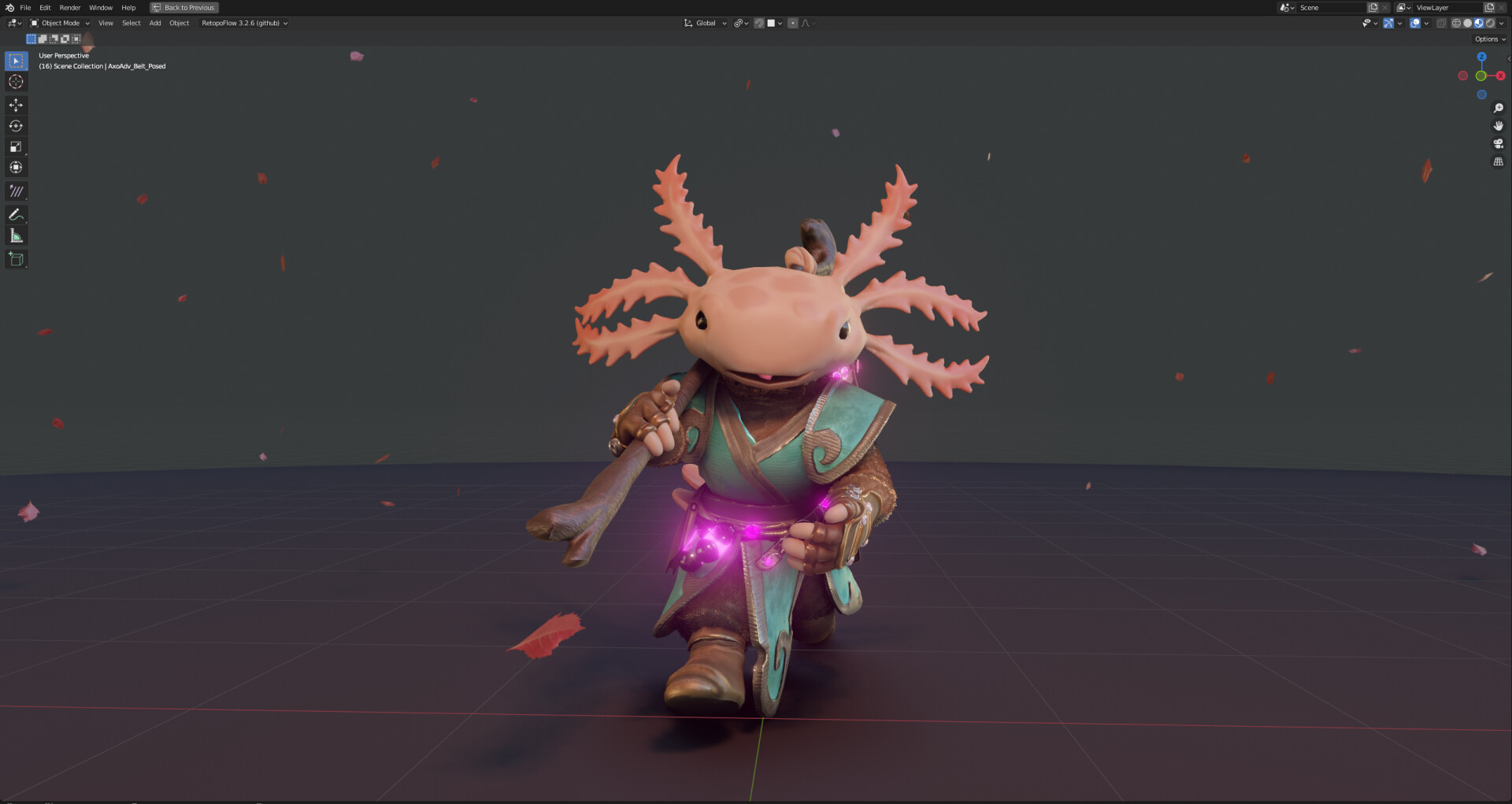The height and width of the screenshot is (804, 1512).
Task: Expand the Options dropdown in the viewport
Action: (1488, 38)
